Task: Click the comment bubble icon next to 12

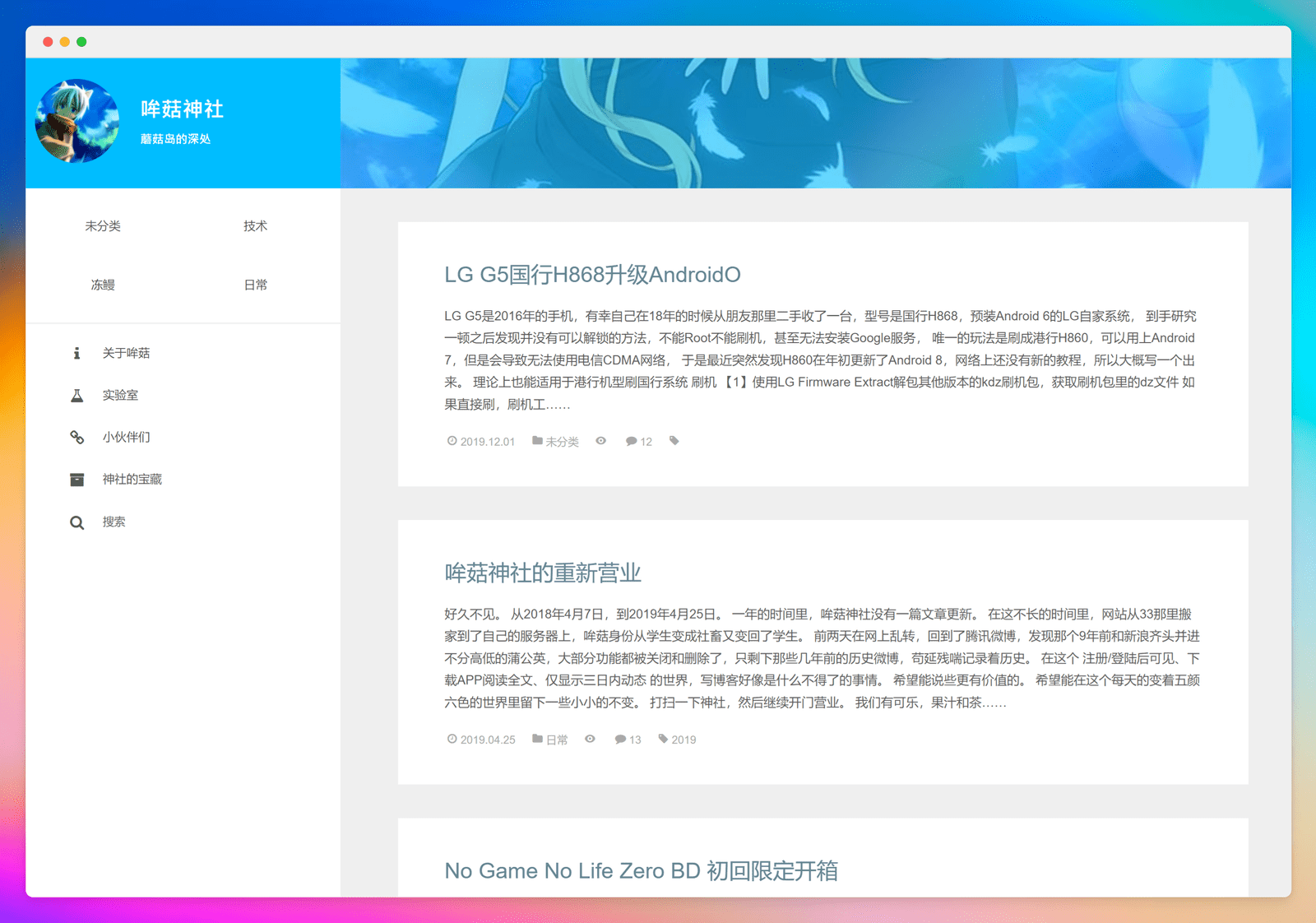Action: coord(631,441)
